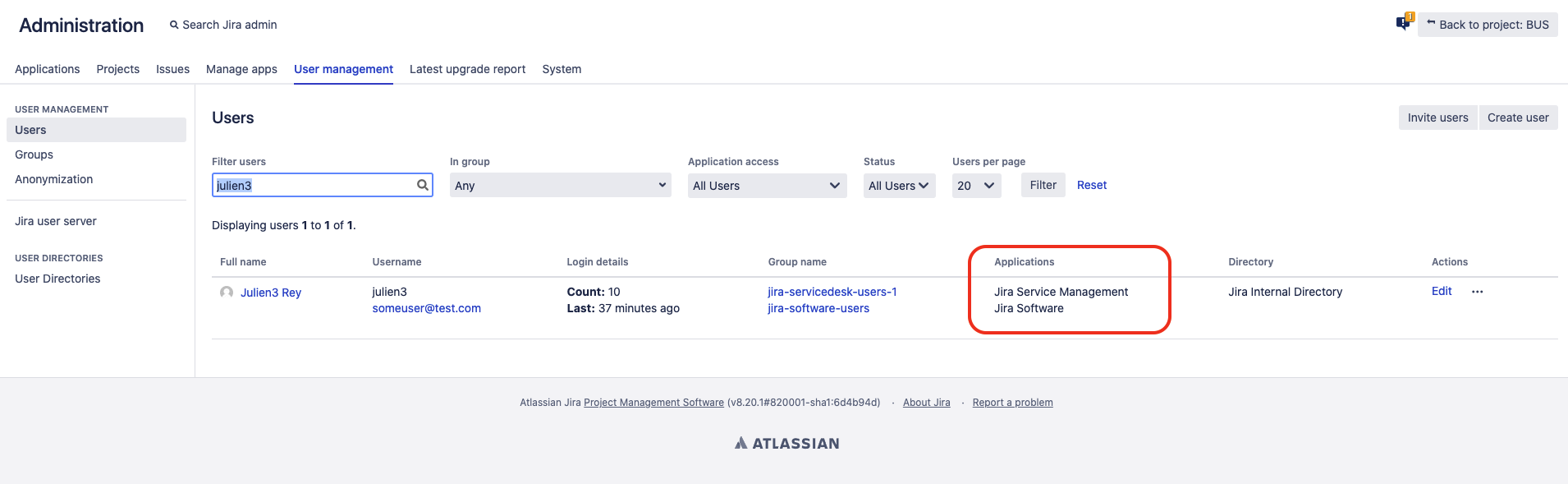The height and width of the screenshot is (484, 1568).
Task: Click the Login details column header
Action: (x=597, y=262)
